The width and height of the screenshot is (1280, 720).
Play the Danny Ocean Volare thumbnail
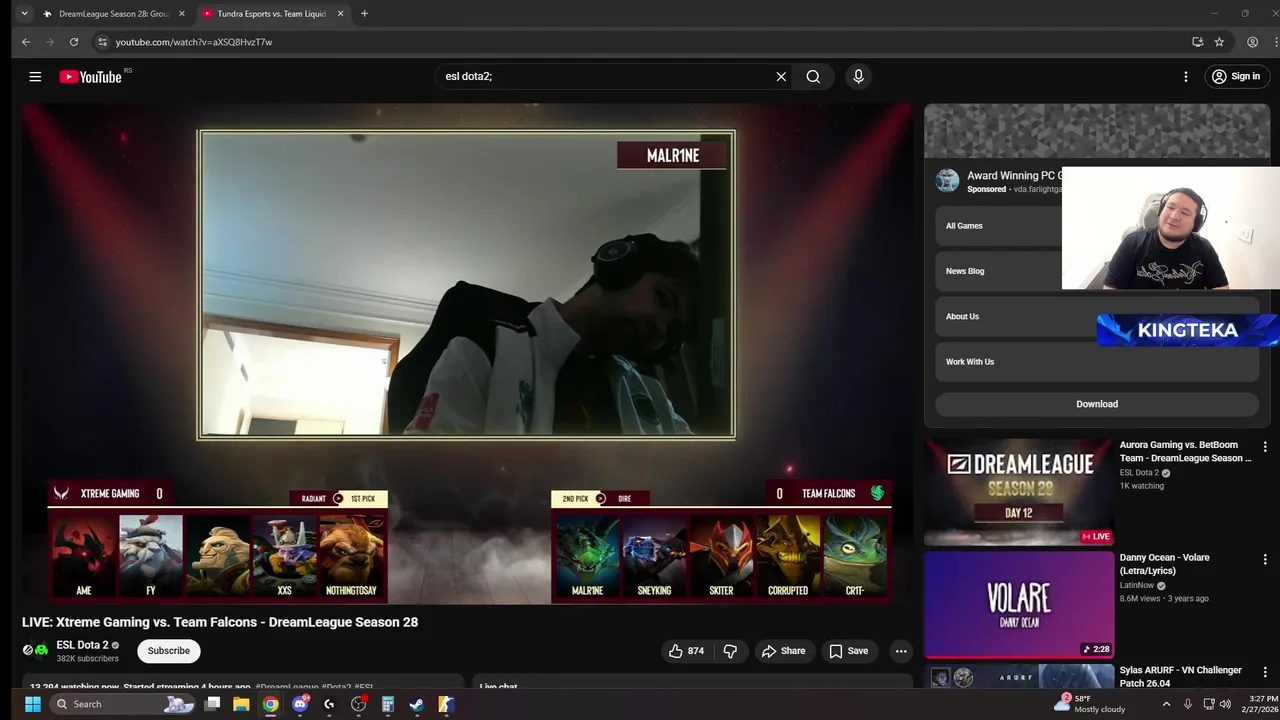tap(1018, 604)
